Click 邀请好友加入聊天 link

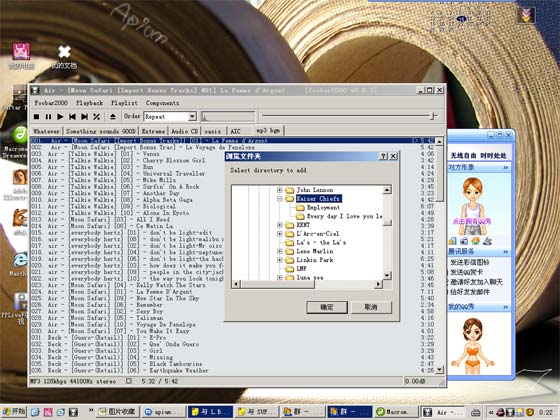coord(476,282)
